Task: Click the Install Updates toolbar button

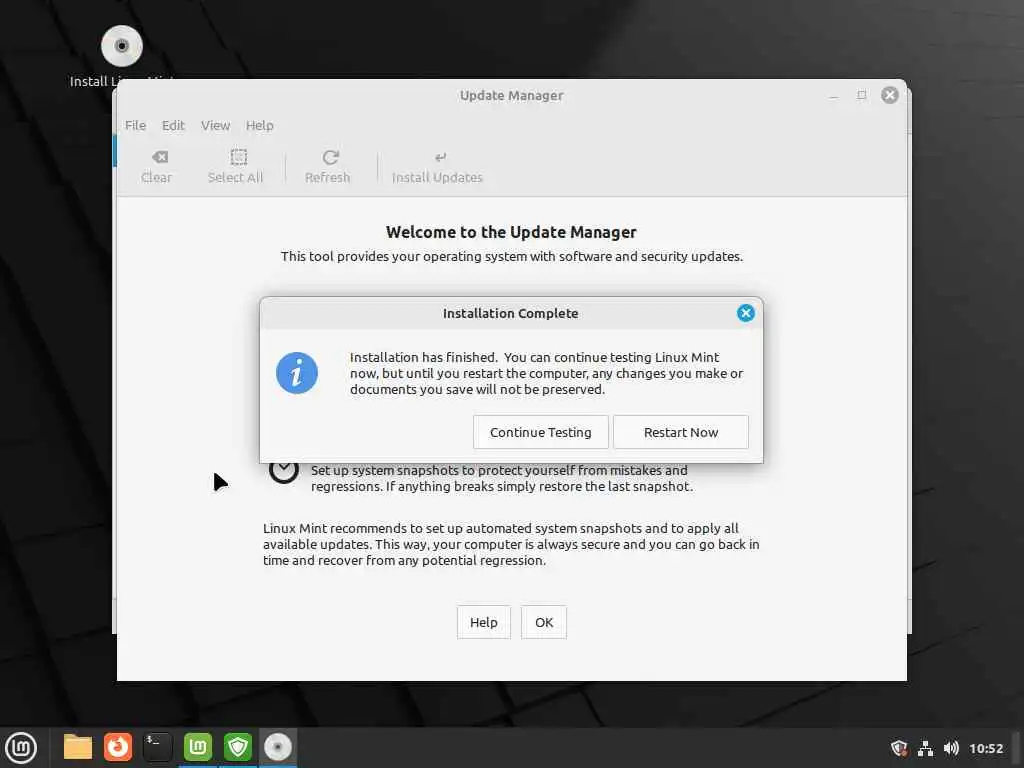Action: point(437,167)
